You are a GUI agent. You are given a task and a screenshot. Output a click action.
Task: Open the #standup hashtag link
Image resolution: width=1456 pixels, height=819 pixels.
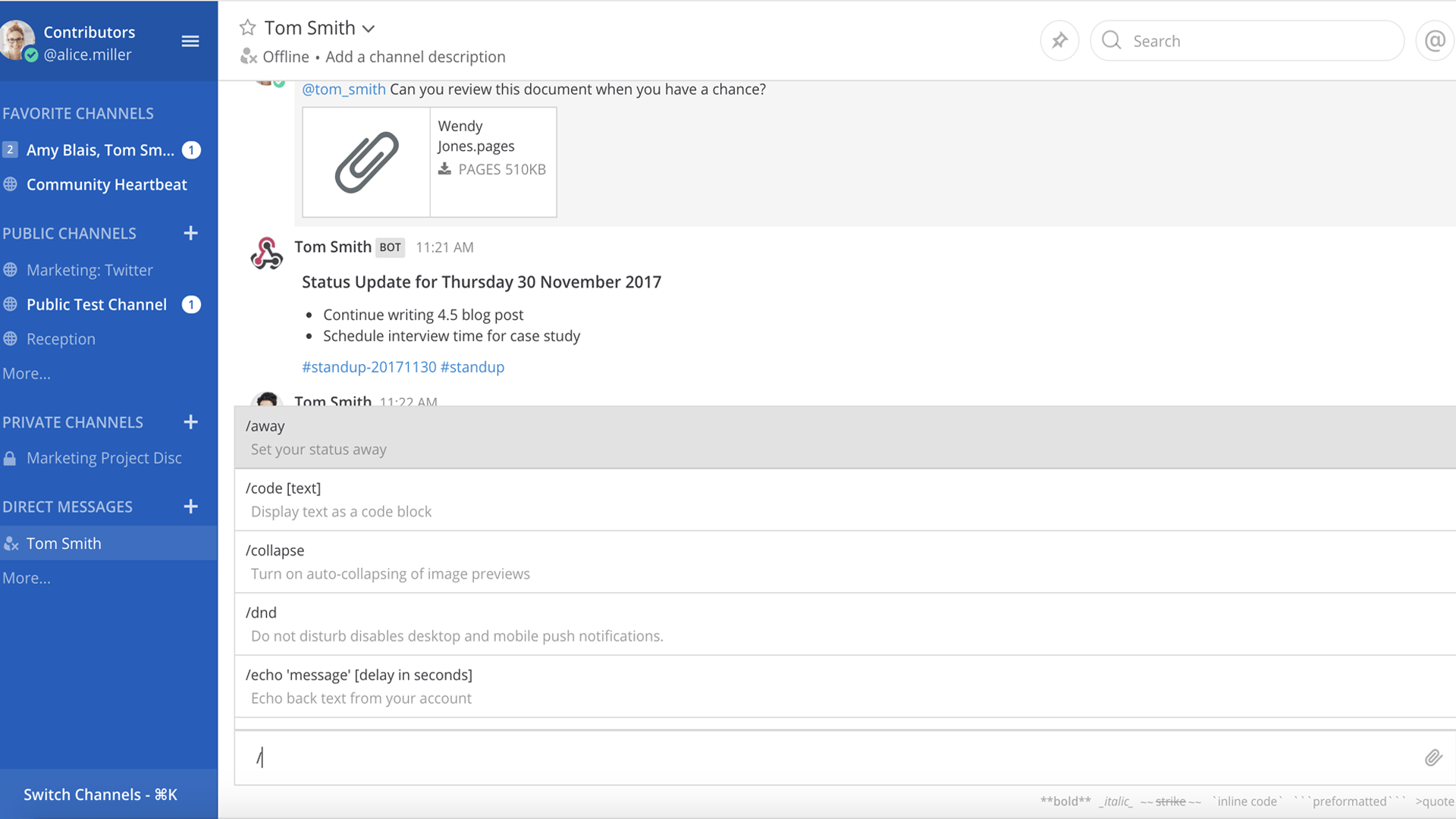point(472,367)
